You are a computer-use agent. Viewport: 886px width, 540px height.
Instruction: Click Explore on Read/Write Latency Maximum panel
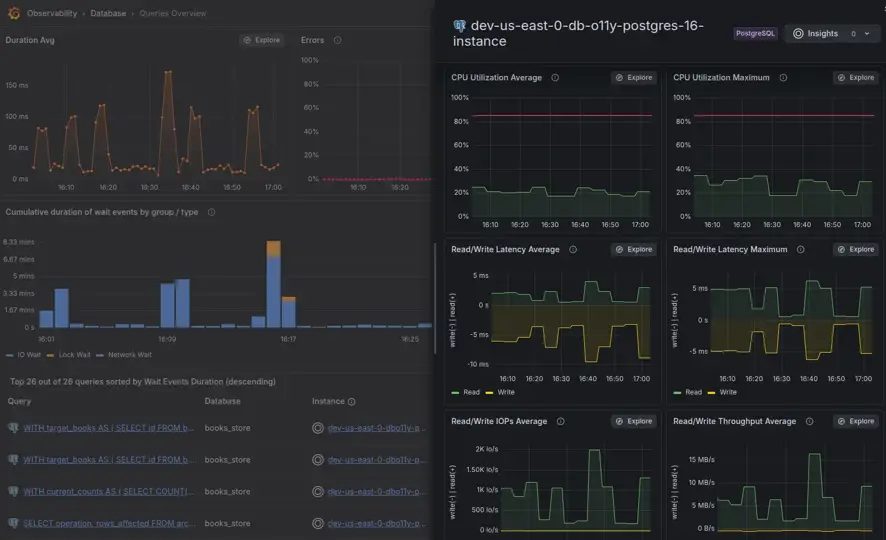856,249
